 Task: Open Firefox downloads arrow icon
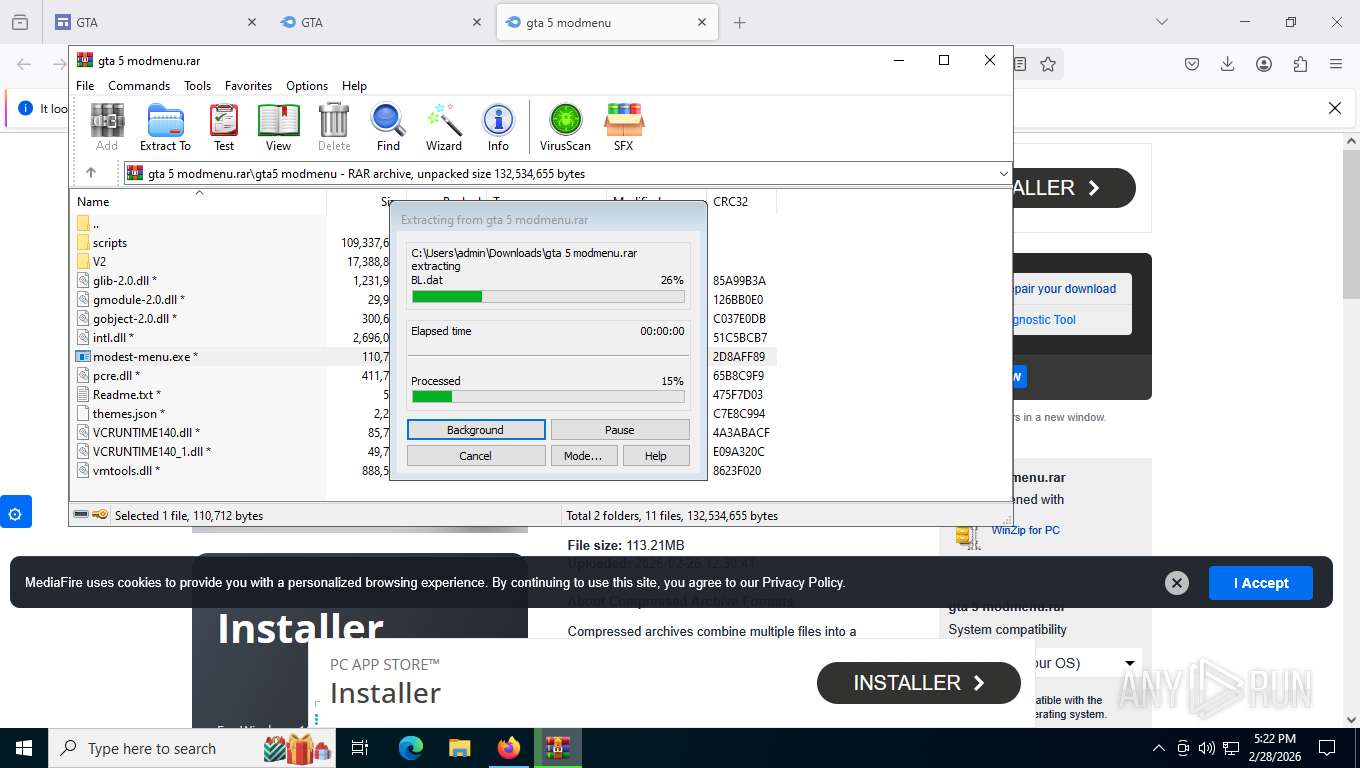click(1228, 64)
